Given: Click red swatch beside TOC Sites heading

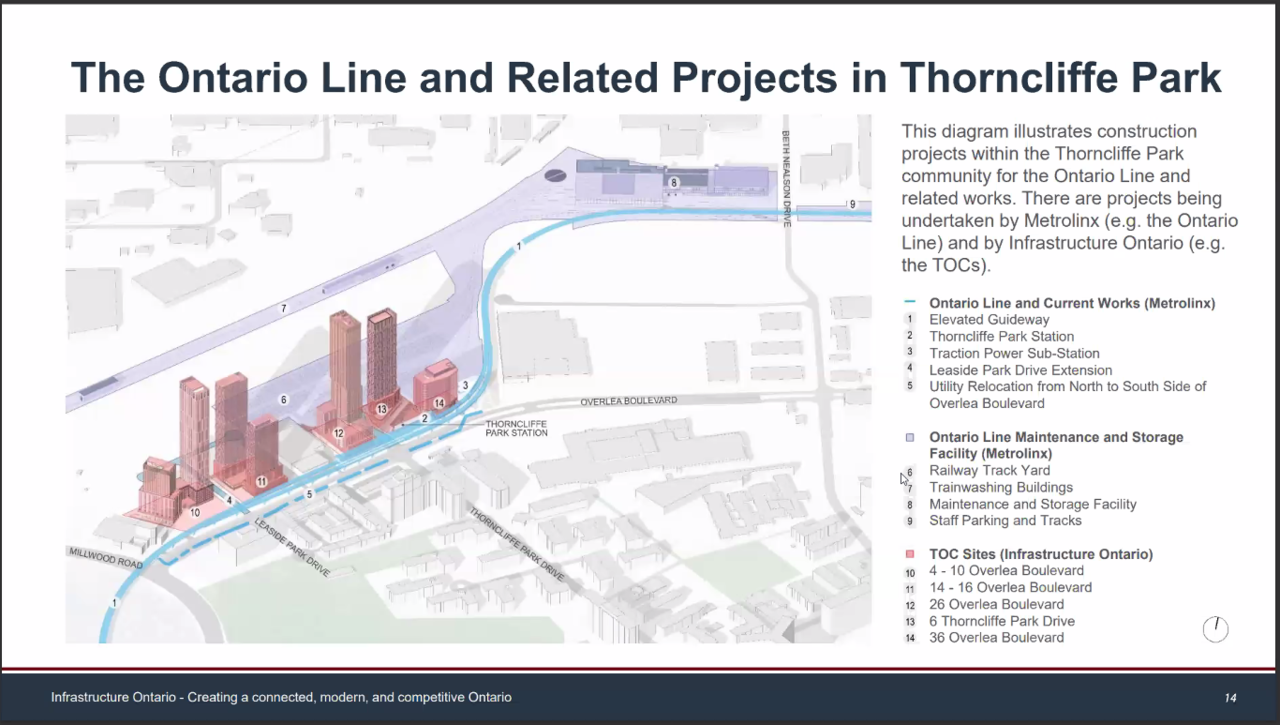Looking at the screenshot, I should (909, 554).
